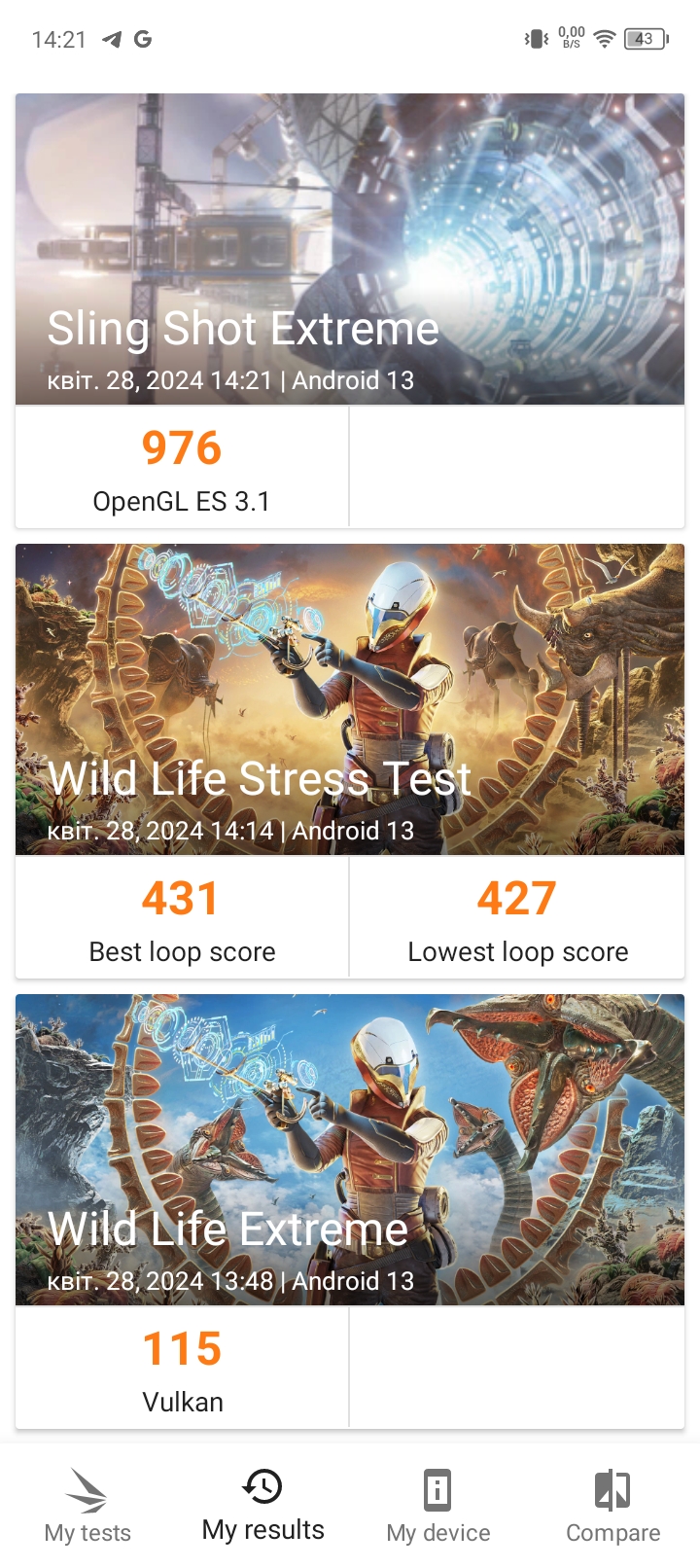Tap the My results history icon
700x1568 pixels.
click(262, 1486)
